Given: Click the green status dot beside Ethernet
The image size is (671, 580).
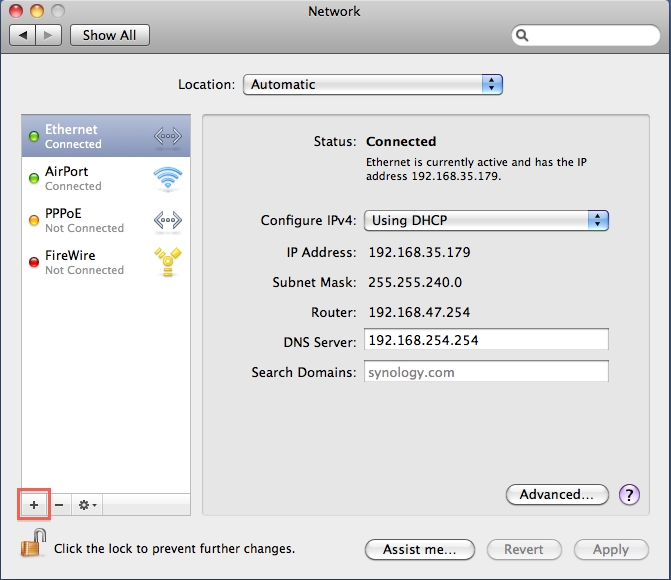Looking at the screenshot, I should [x=34, y=137].
